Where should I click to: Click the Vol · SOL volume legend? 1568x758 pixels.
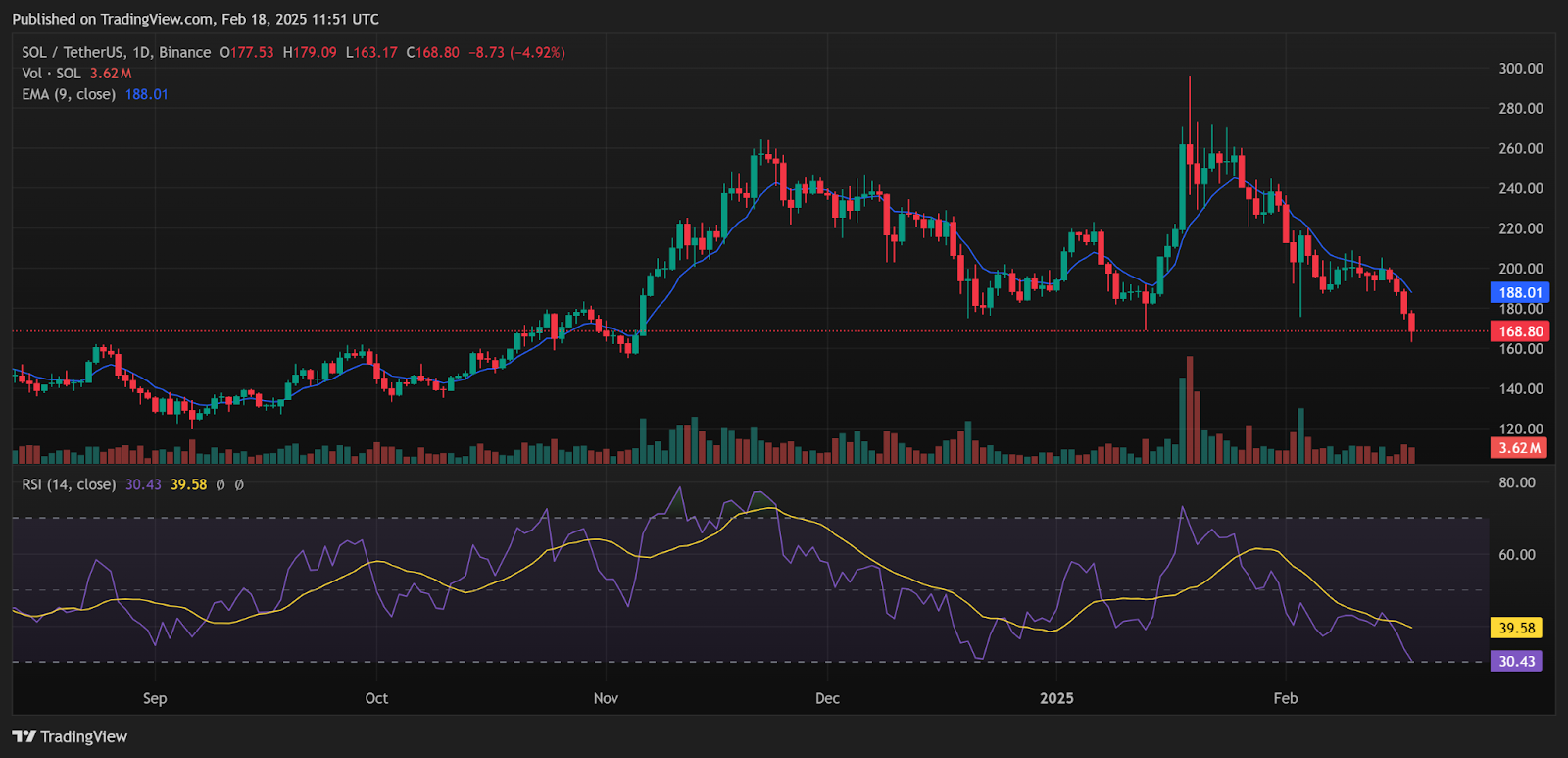coord(51,74)
